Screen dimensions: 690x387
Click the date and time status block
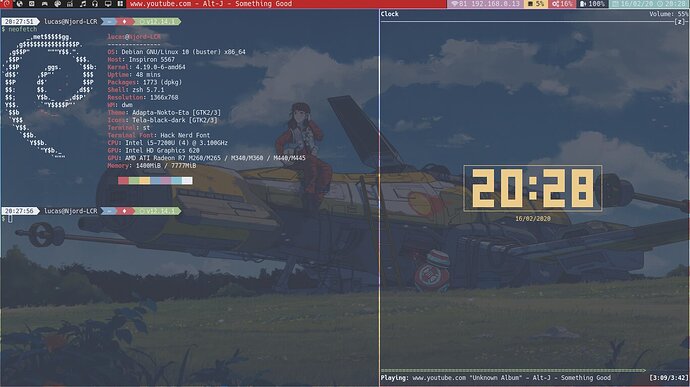tap(649, 4)
